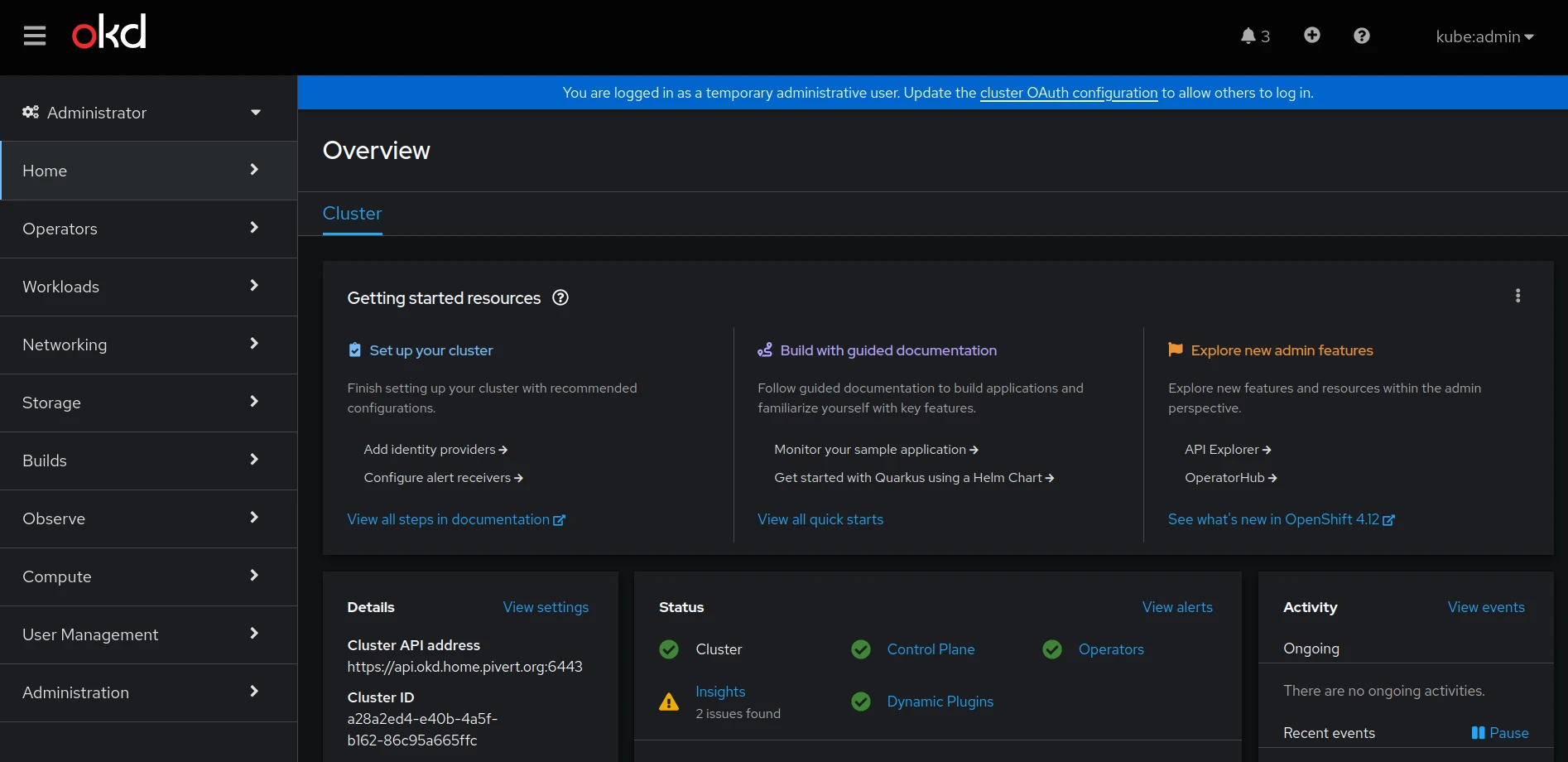Click the Getting started resources help icon

point(560,297)
